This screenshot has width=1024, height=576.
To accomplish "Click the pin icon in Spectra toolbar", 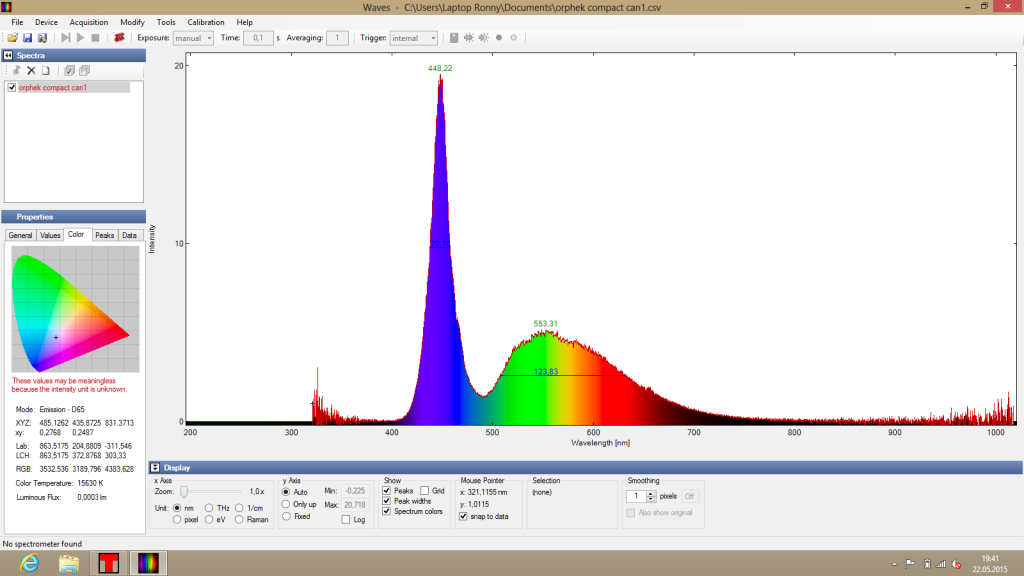I will (x=16, y=71).
